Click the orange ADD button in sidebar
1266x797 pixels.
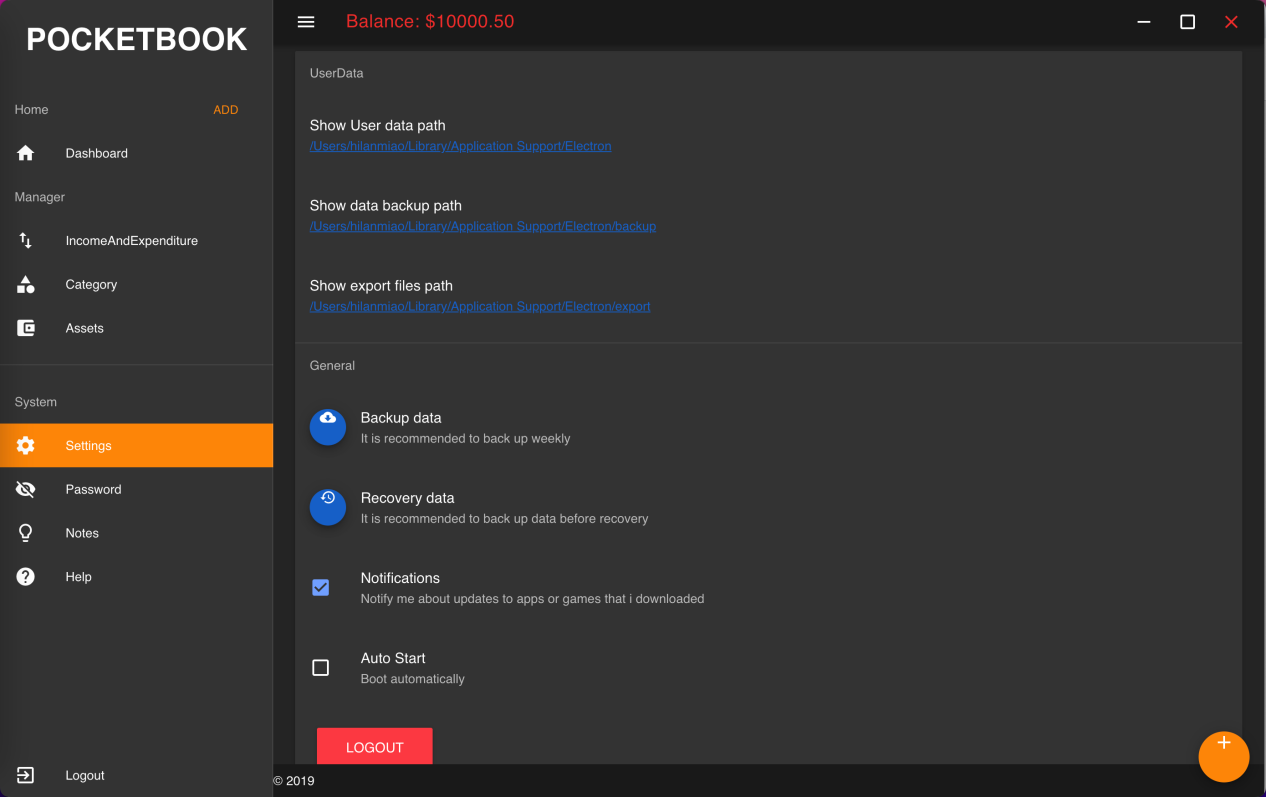(226, 110)
